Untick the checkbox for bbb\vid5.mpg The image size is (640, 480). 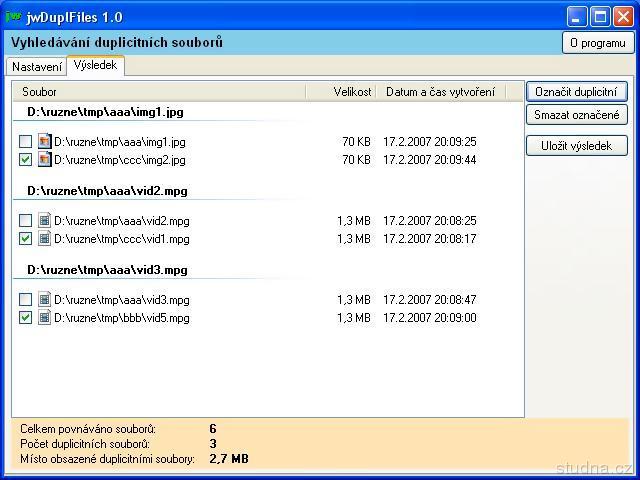click(x=26, y=318)
